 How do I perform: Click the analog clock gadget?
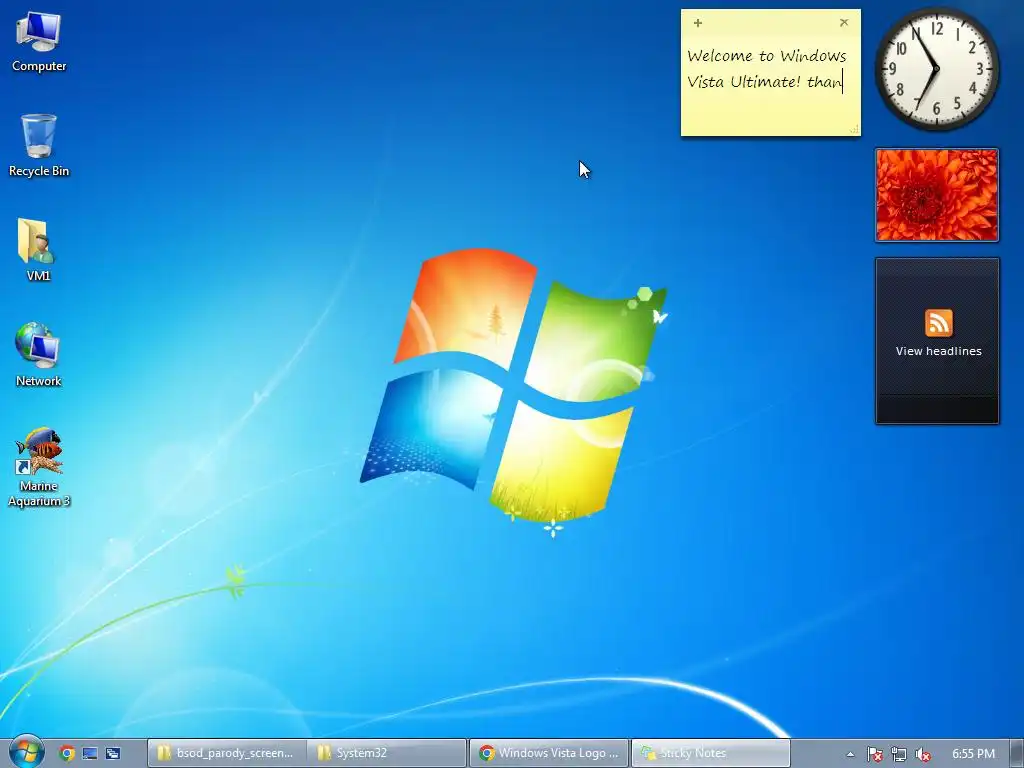936,69
